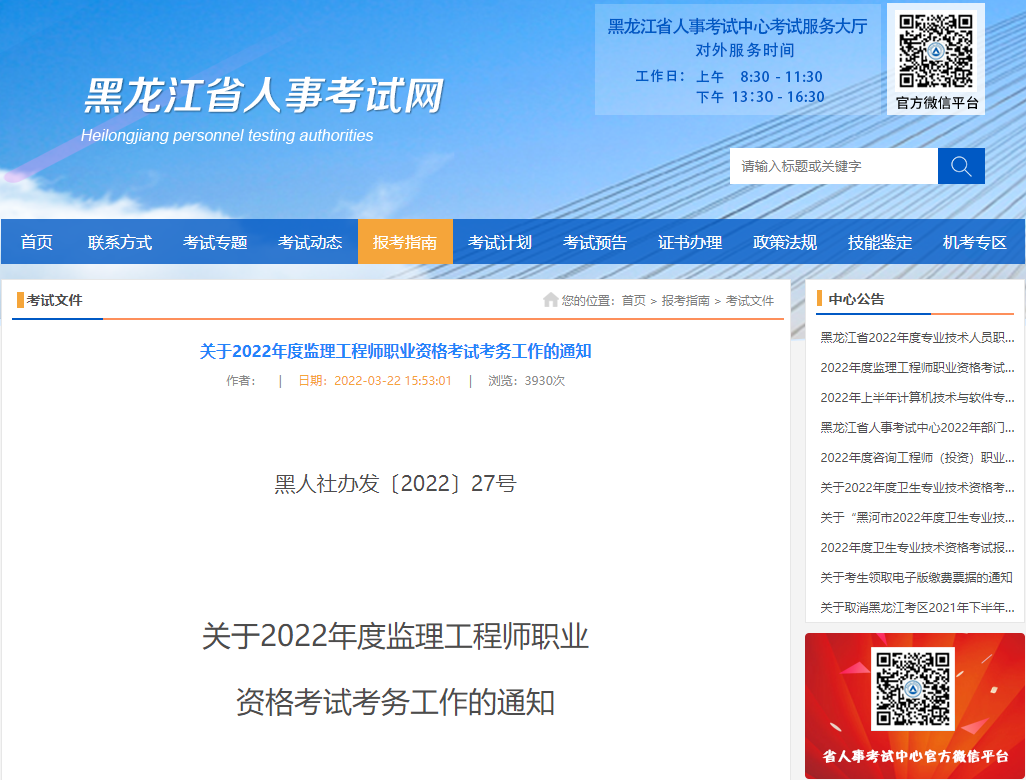Open announcement 关于考生领取电子版缴费票据的通知
Image resolution: width=1026 pixels, height=780 pixels.
(916, 578)
